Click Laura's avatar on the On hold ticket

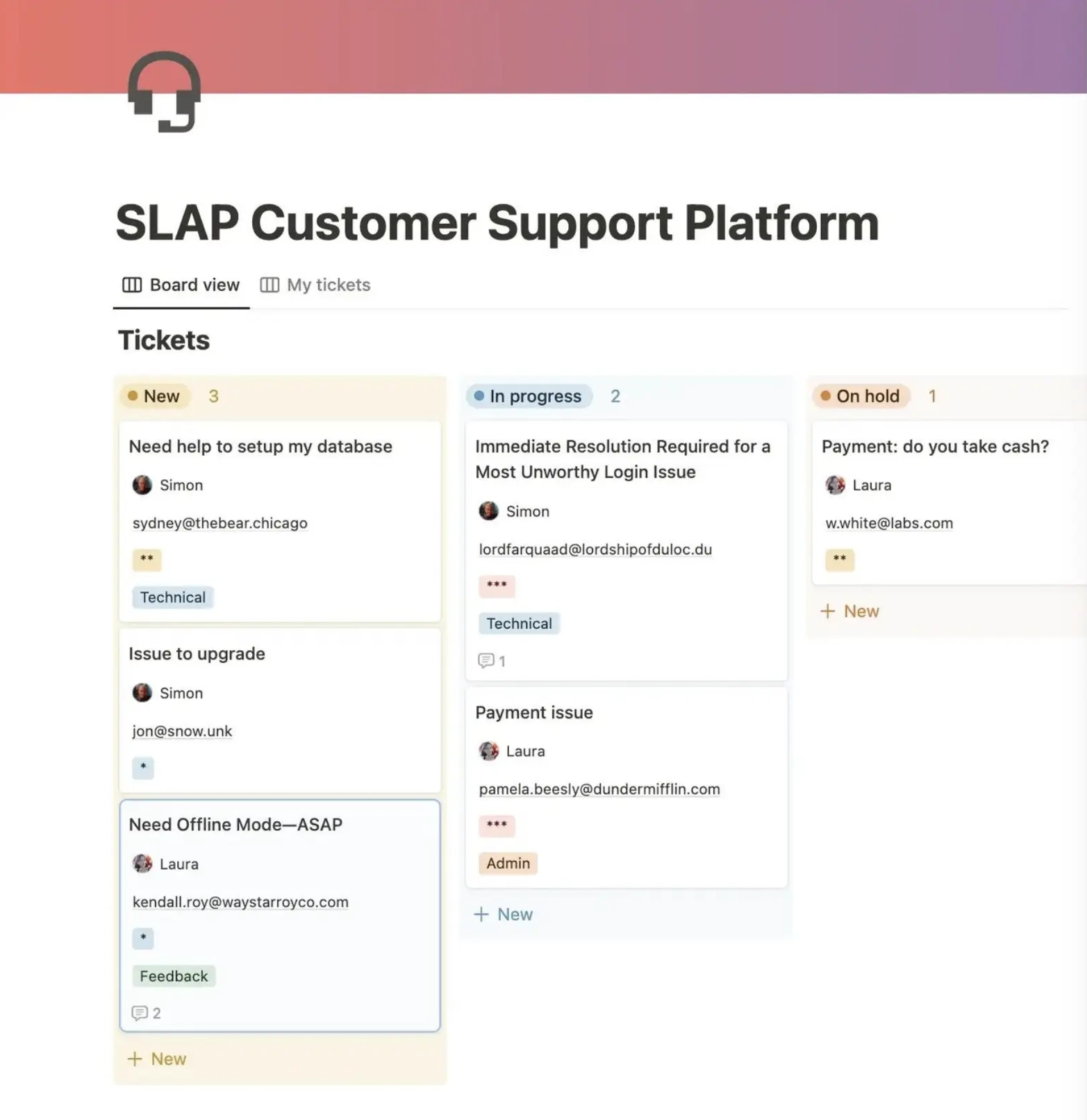click(835, 485)
